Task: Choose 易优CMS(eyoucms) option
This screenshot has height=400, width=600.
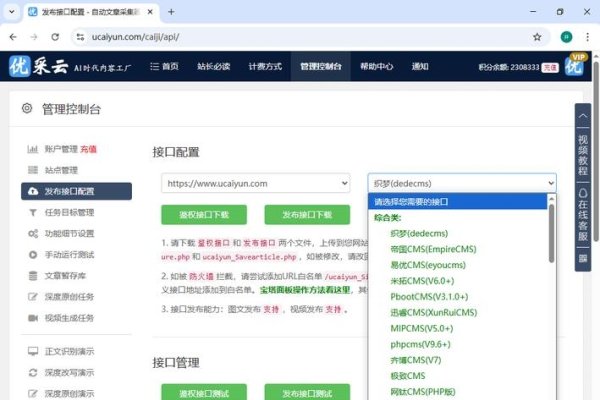Action: pyautogui.click(x=428, y=265)
